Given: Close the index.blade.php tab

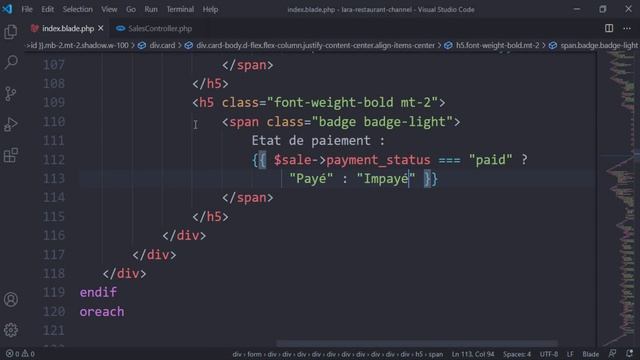Looking at the screenshot, I should point(101,28).
